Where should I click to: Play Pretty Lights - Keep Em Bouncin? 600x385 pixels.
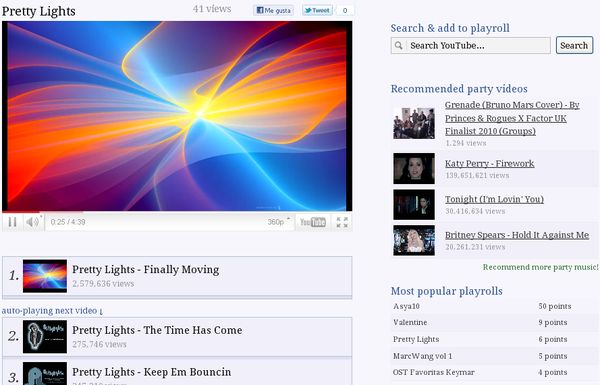tap(152, 372)
